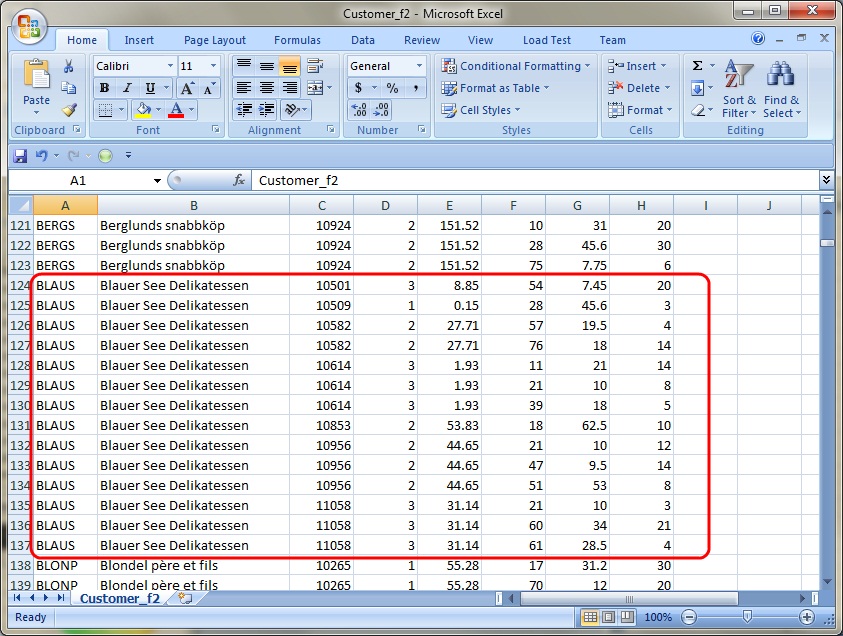
Task: Undo last action in Quick Access Toolbar
Action: click(x=41, y=155)
